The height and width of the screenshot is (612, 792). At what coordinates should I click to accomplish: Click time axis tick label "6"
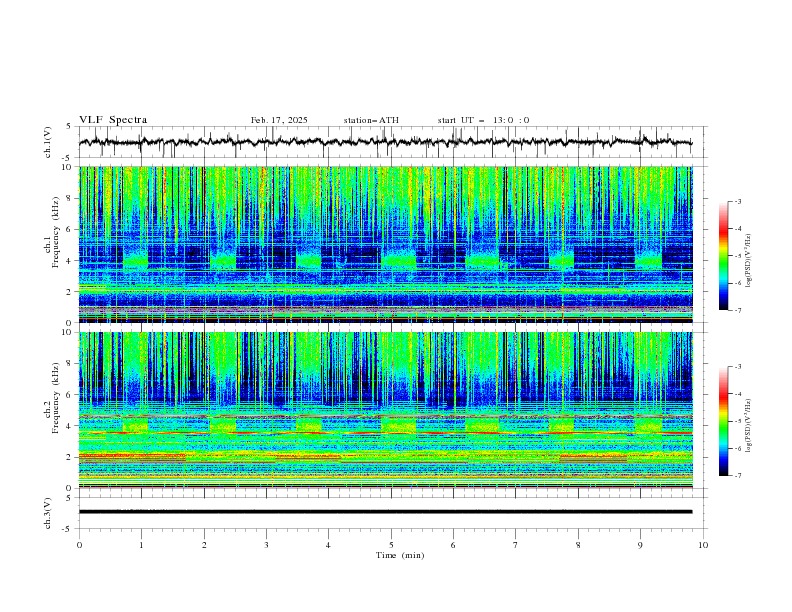point(453,545)
